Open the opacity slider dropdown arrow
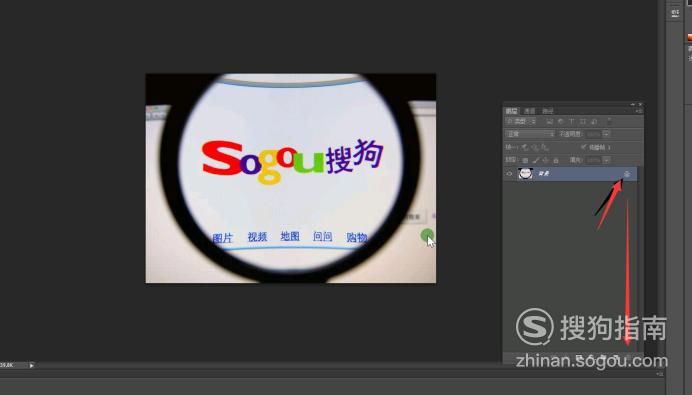692x395 pixels. pyautogui.click(x=606, y=134)
